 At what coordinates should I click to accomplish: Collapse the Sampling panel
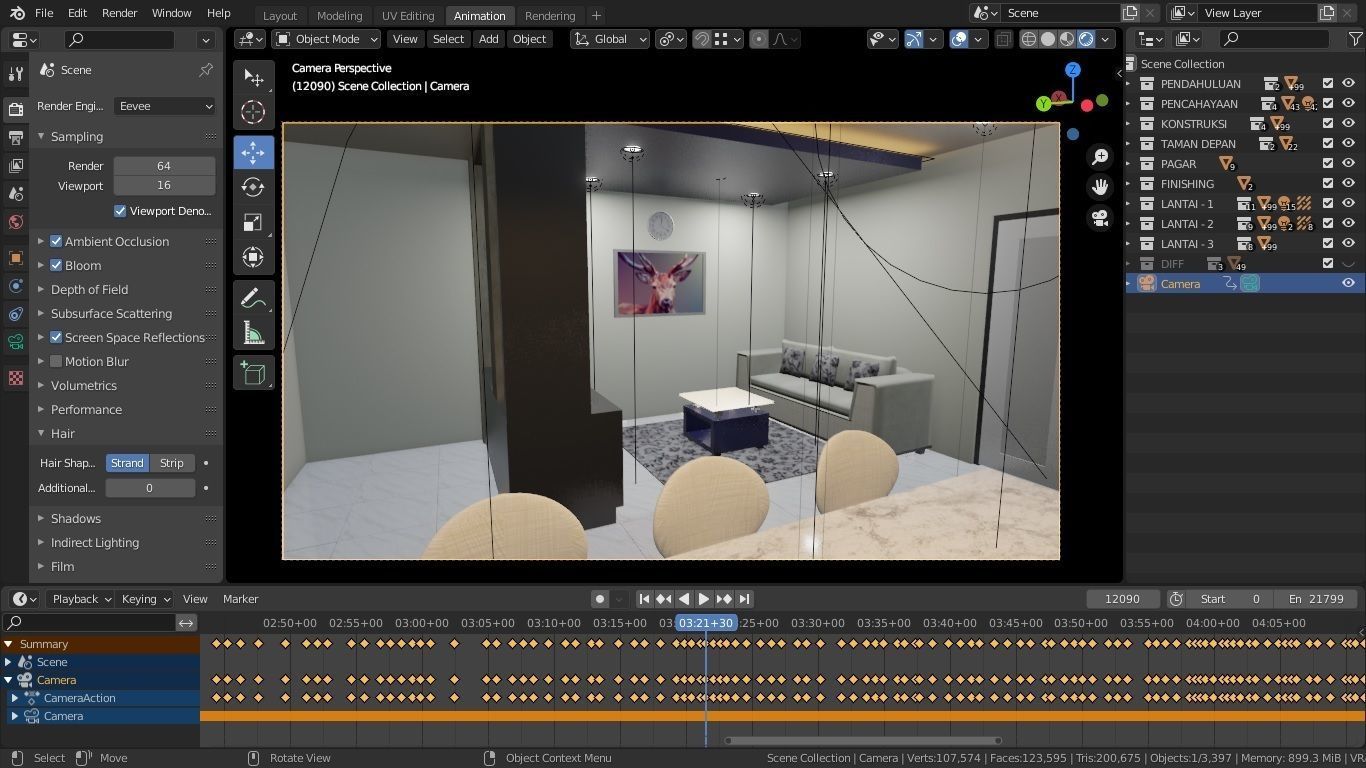click(76, 136)
